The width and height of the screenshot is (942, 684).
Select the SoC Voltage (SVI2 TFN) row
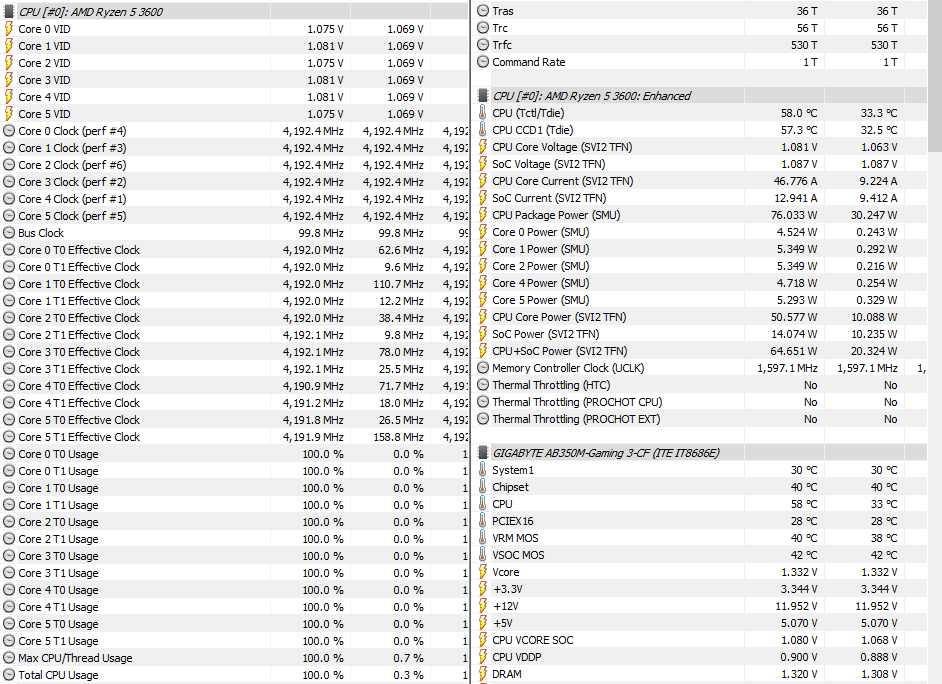[548, 164]
